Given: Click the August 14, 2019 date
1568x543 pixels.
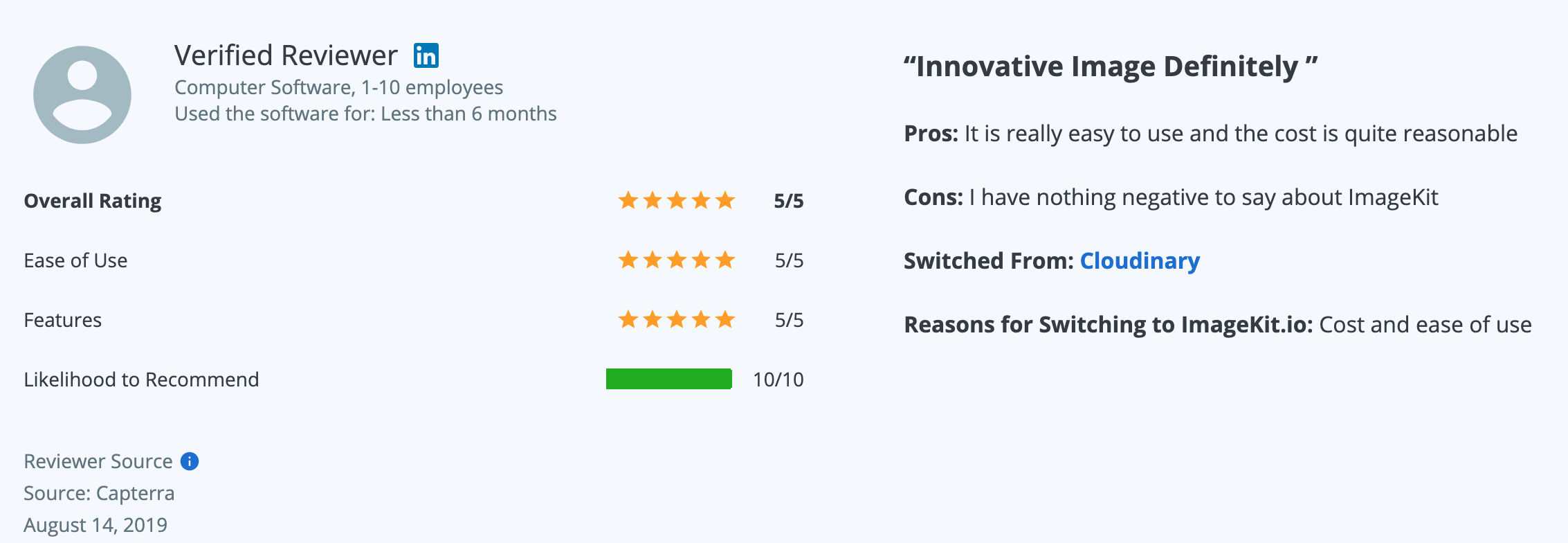Looking at the screenshot, I should click(x=95, y=525).
